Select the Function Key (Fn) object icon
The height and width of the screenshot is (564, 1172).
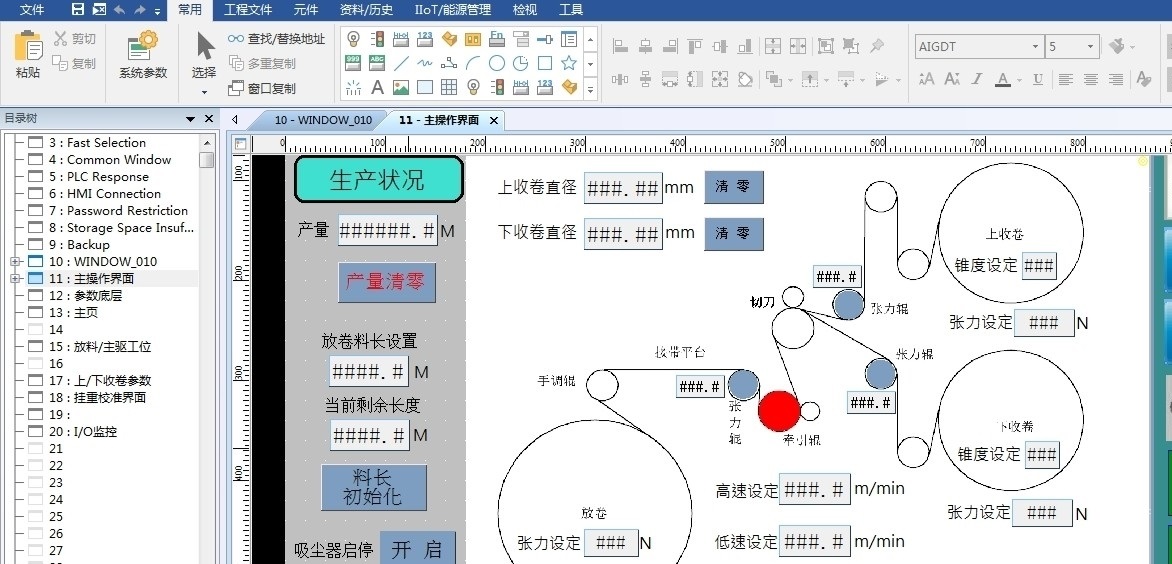point(497,40)
